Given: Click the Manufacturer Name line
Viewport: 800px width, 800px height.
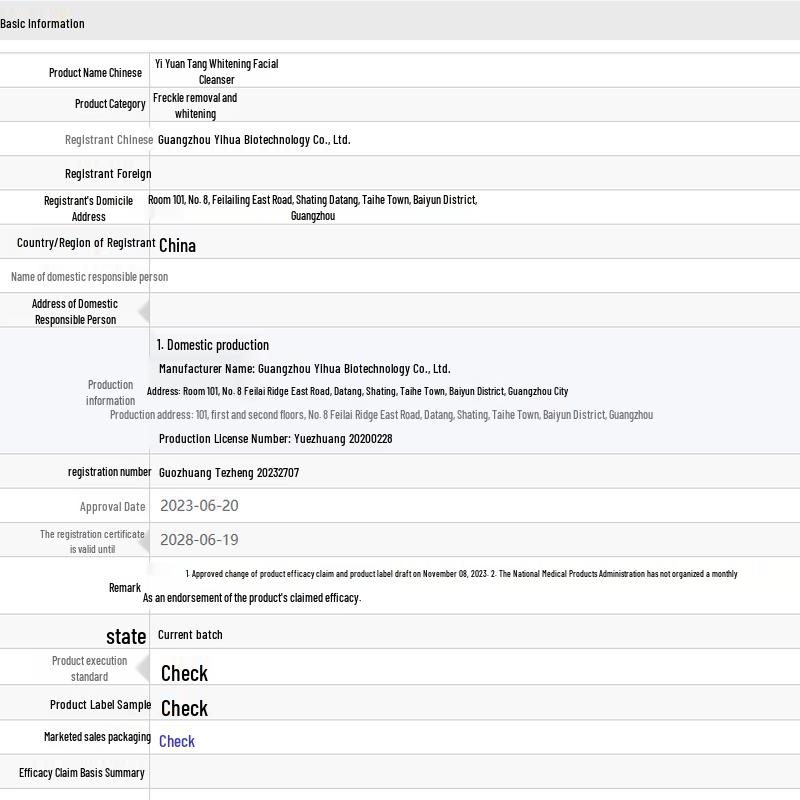Looking at the screenshot, I should click(304, 369).
